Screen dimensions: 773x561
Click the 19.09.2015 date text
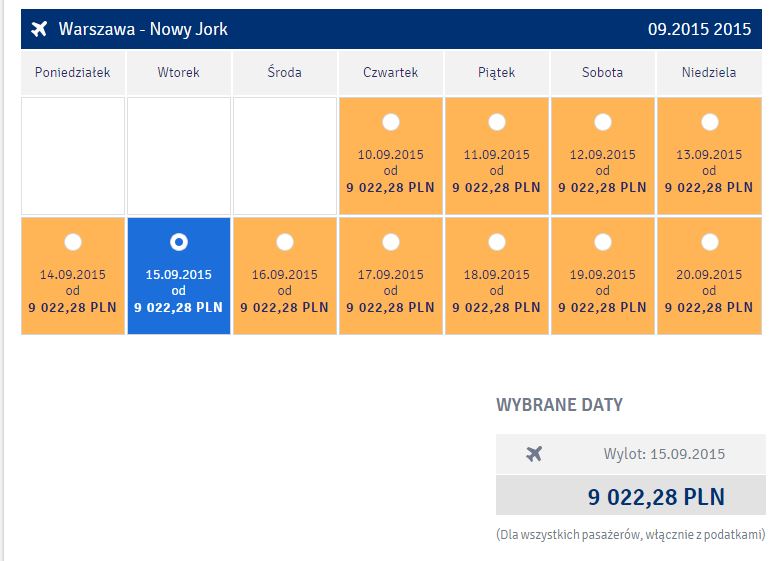602,275
